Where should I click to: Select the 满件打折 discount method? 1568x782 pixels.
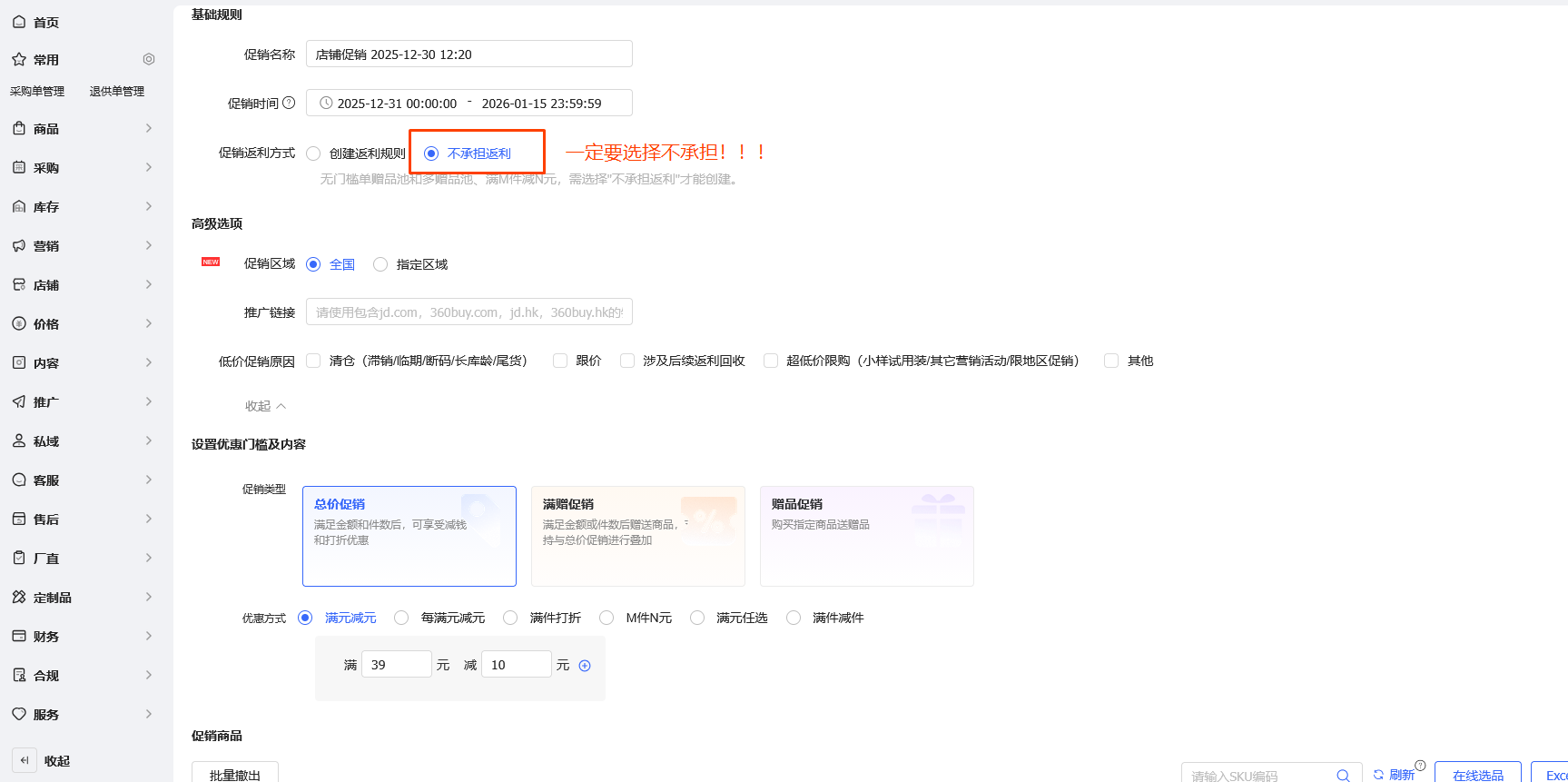pyautogui.click(x=510, y=618)
